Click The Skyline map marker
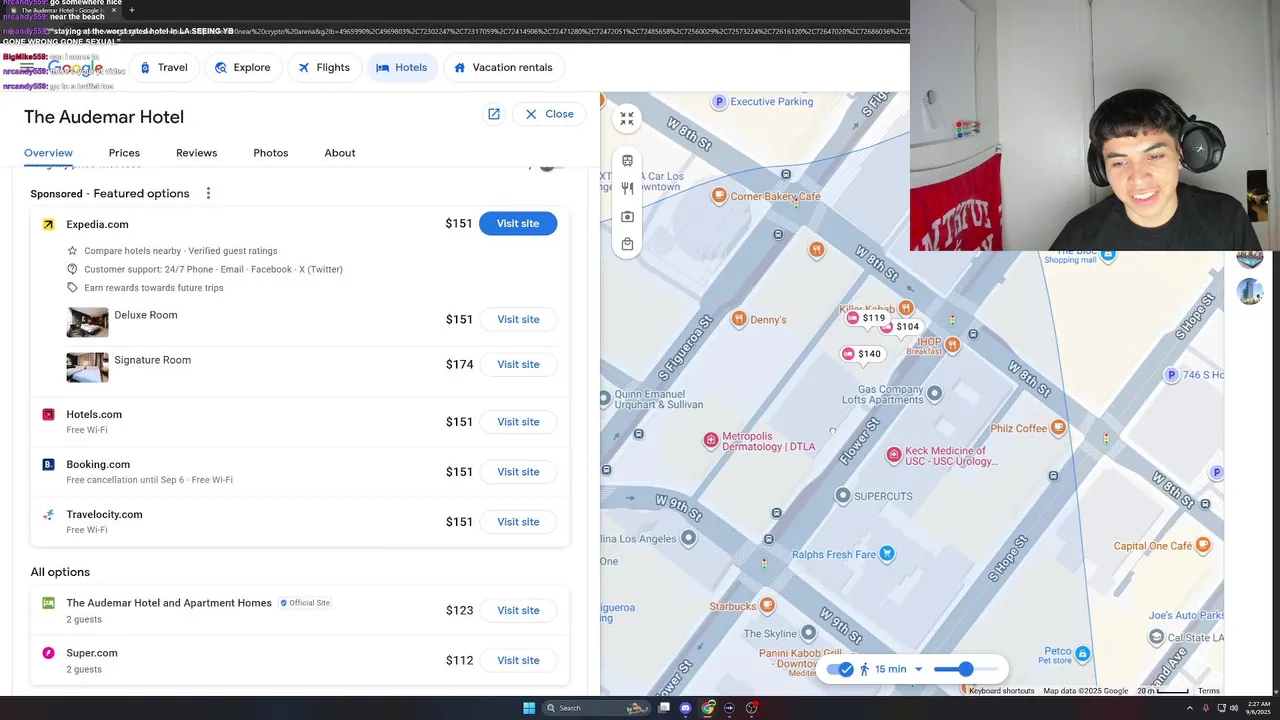This screenshot has height=720, width=1280. 808,633
